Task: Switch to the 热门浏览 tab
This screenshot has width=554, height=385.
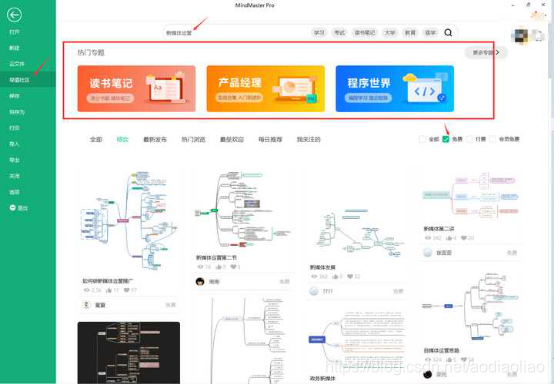Action: 193,139
